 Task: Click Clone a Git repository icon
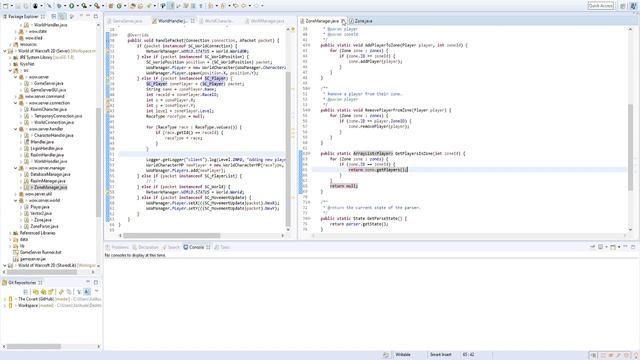click(x=43, y=292)
